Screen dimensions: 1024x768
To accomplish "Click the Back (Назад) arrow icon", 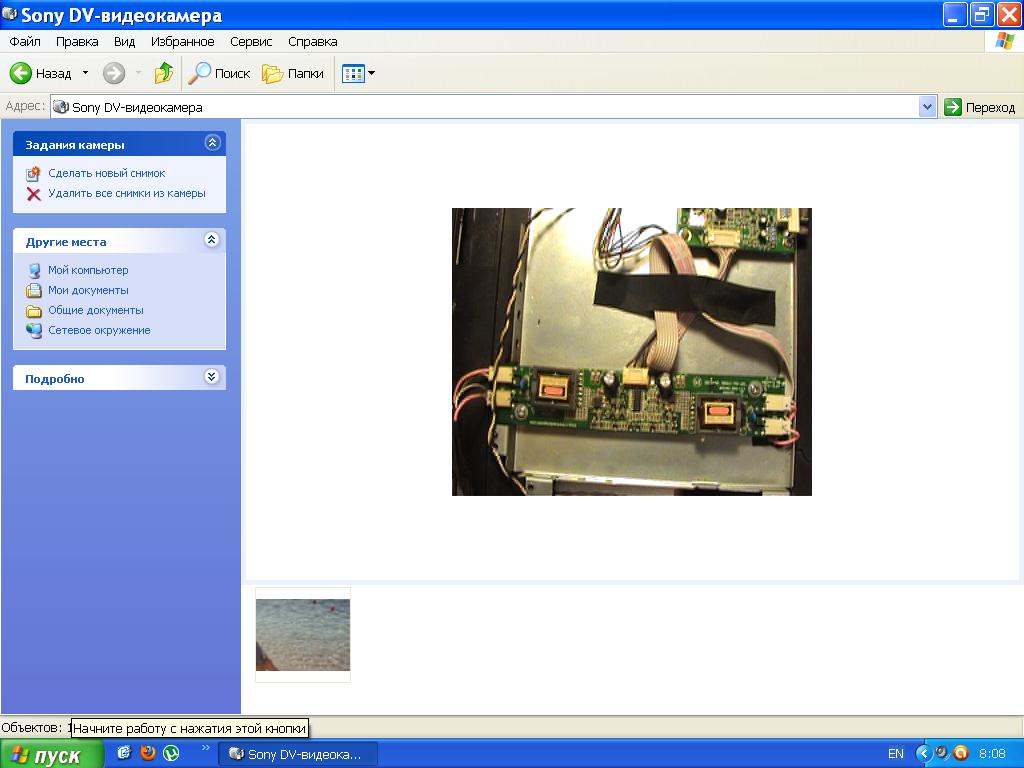I will (21, 73).
